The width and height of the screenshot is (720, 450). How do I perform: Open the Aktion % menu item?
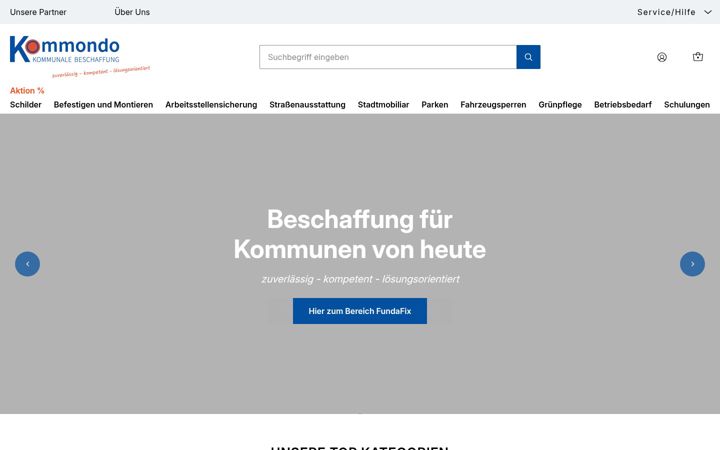27,90
